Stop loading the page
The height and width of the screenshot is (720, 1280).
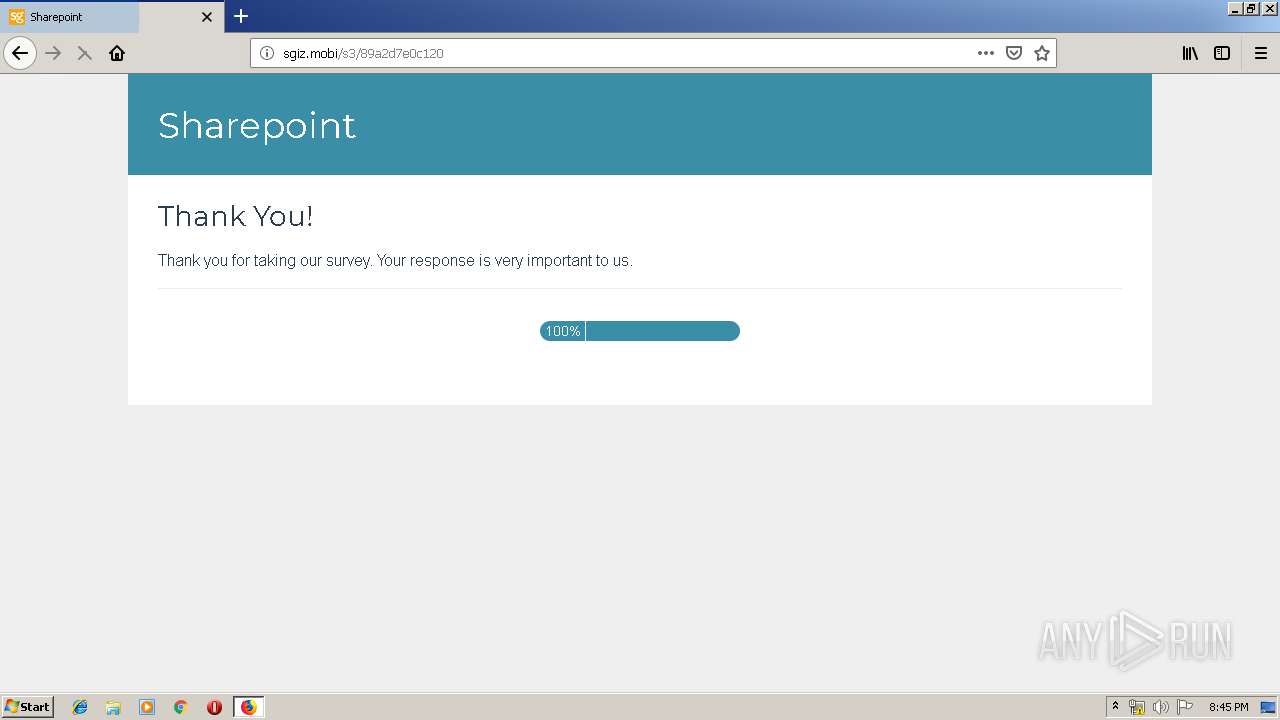pos(85,53)
